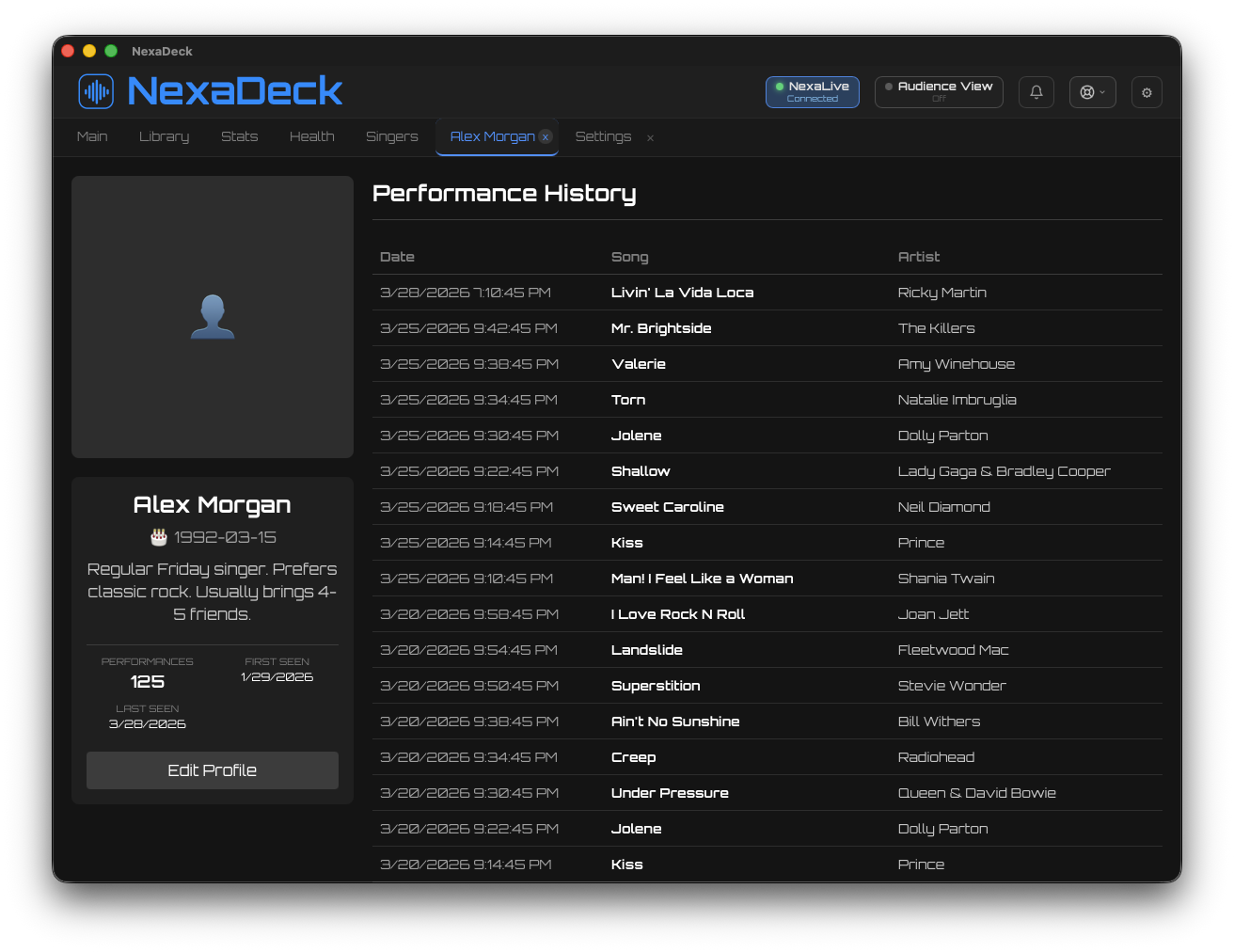The width and height of the screenshot is (1234, 952).
Task: Click the birthday cake icon
Action: coord(159,537)
